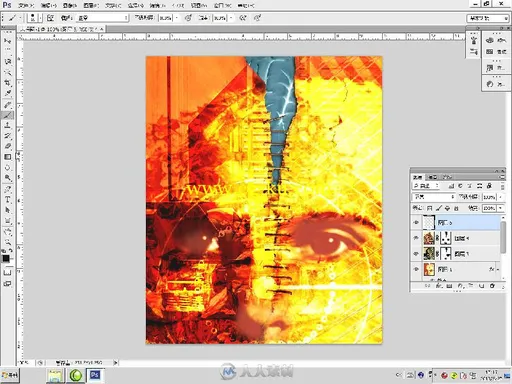512x384 pixels.
Task: Open layer style fx menu at panel bottom
Action: point(439,286)
